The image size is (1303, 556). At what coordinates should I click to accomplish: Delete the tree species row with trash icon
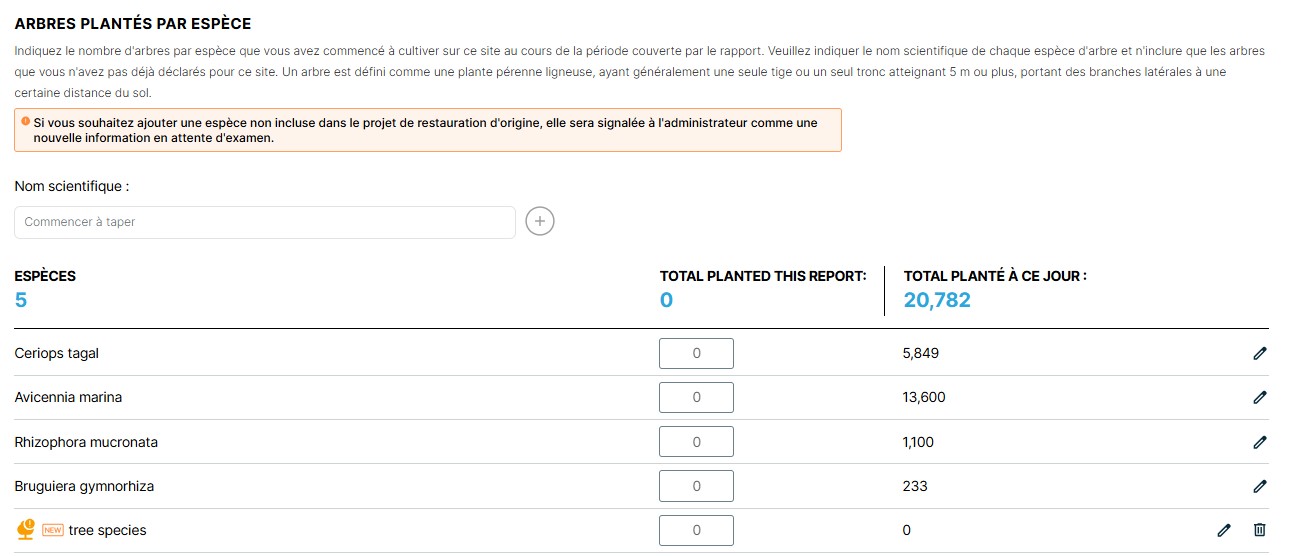tap(1260, 530)
